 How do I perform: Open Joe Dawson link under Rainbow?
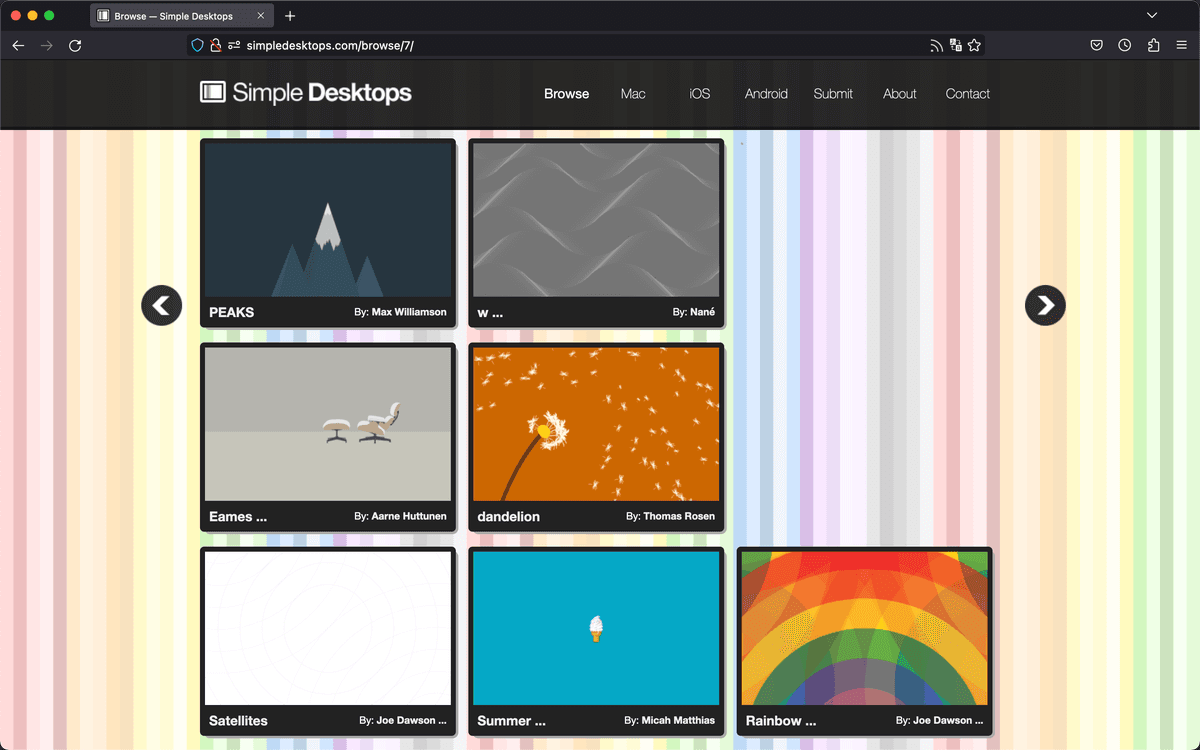tap(948, 721)
